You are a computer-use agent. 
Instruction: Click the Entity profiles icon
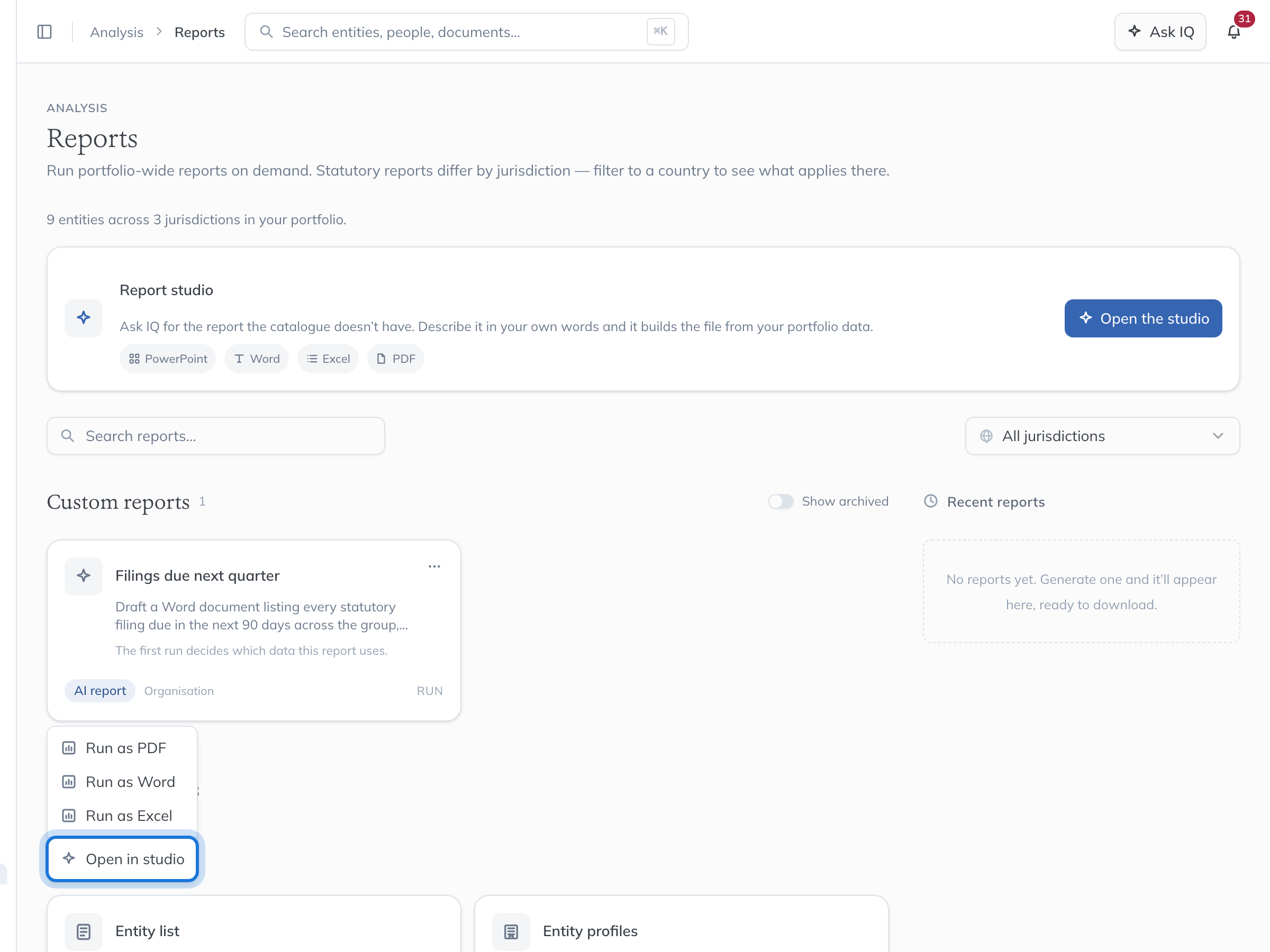point(511,931)
